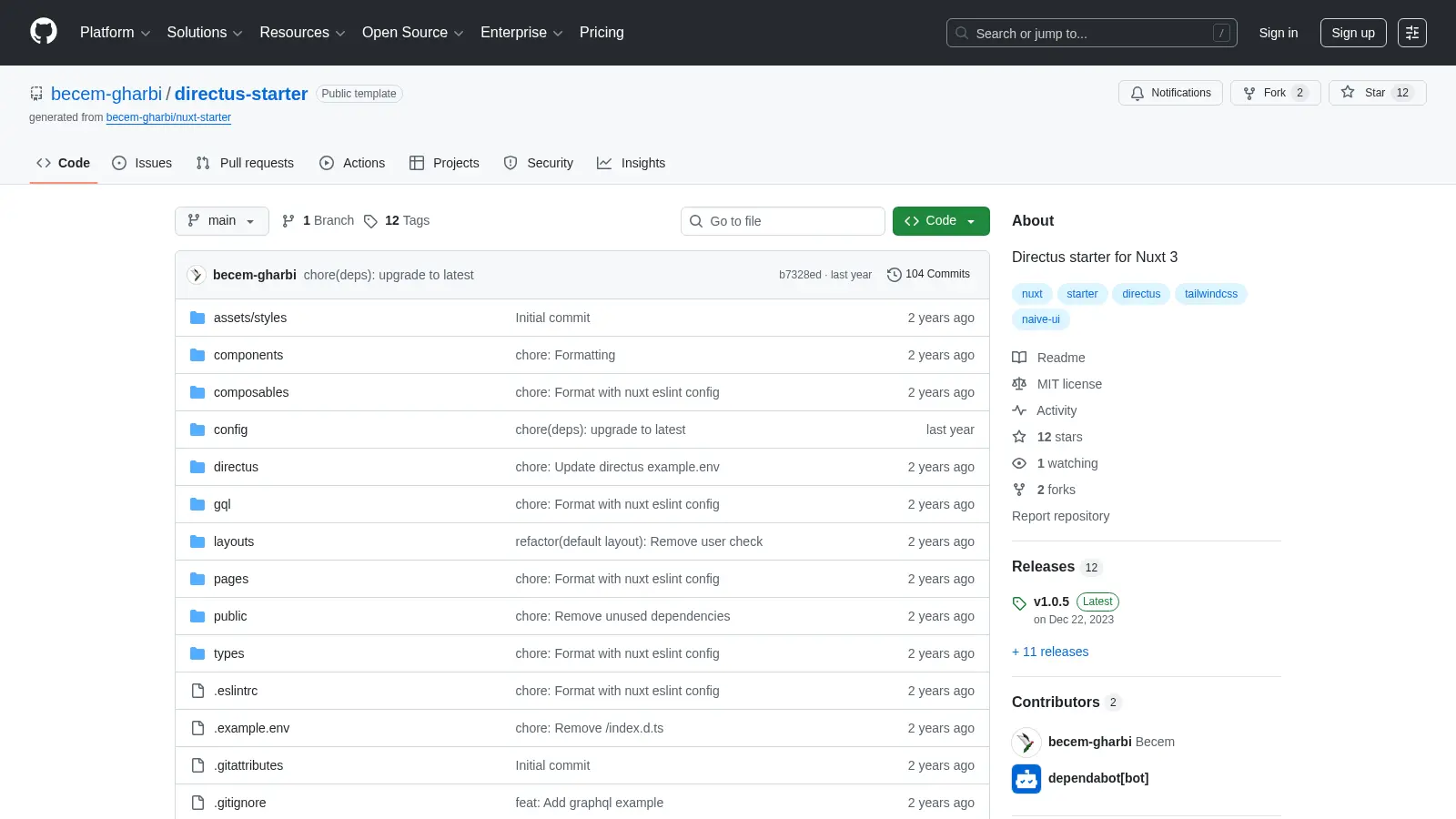
Task: Click the tailwindcss topic tag
Action: [x=1211, y=294]
